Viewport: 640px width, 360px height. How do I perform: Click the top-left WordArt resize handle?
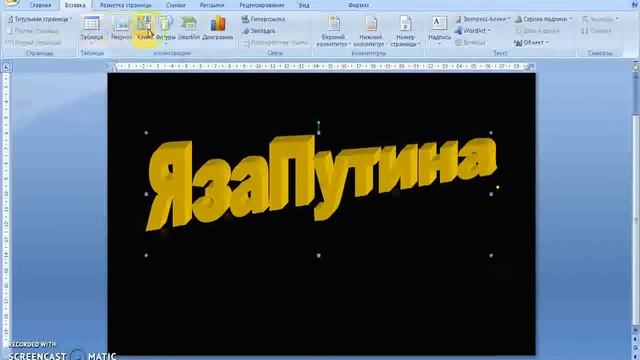coord(146,133)
